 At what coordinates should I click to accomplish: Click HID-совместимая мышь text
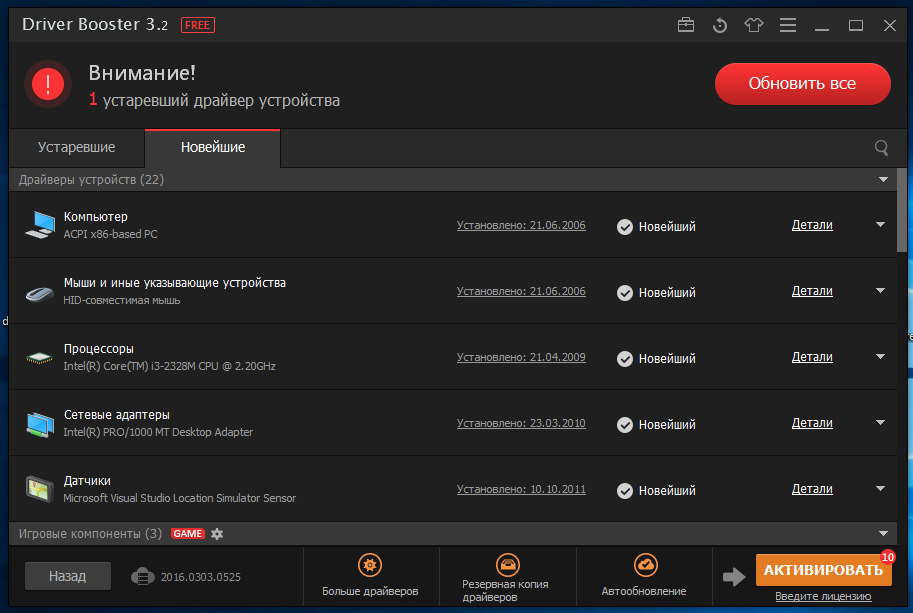122,300
